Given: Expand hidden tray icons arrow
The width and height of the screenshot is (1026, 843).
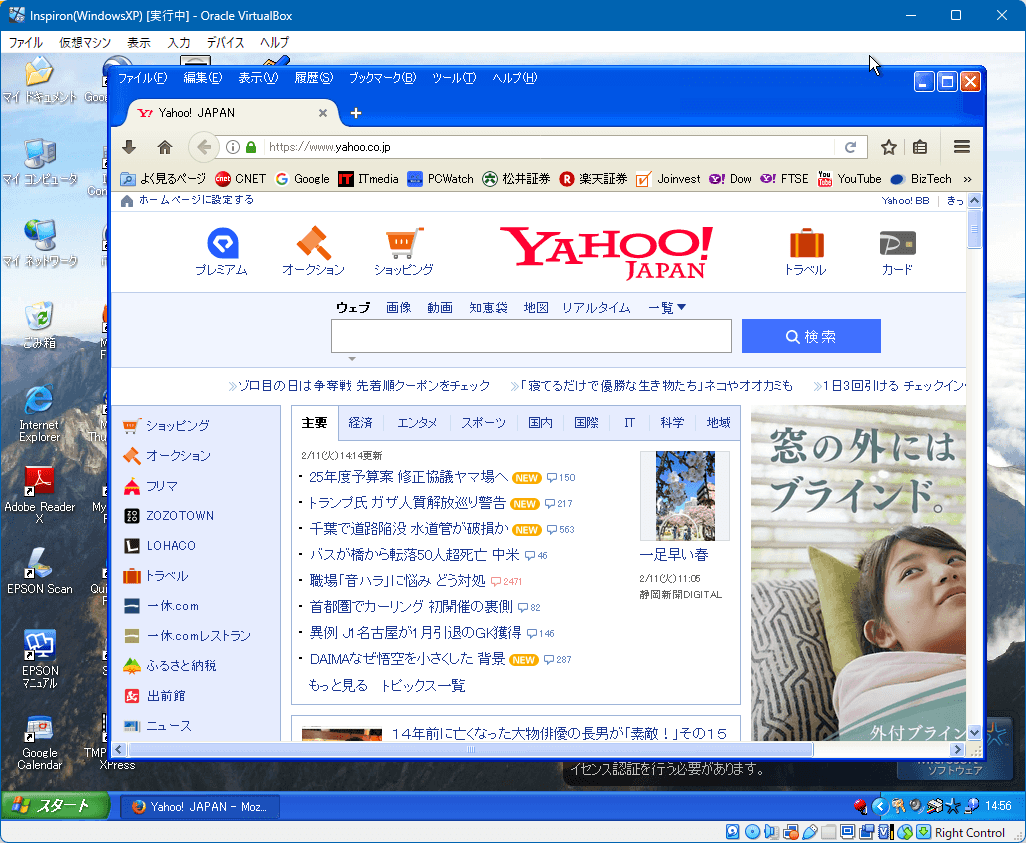Looking at the screenshot, I should coord(880,806).
